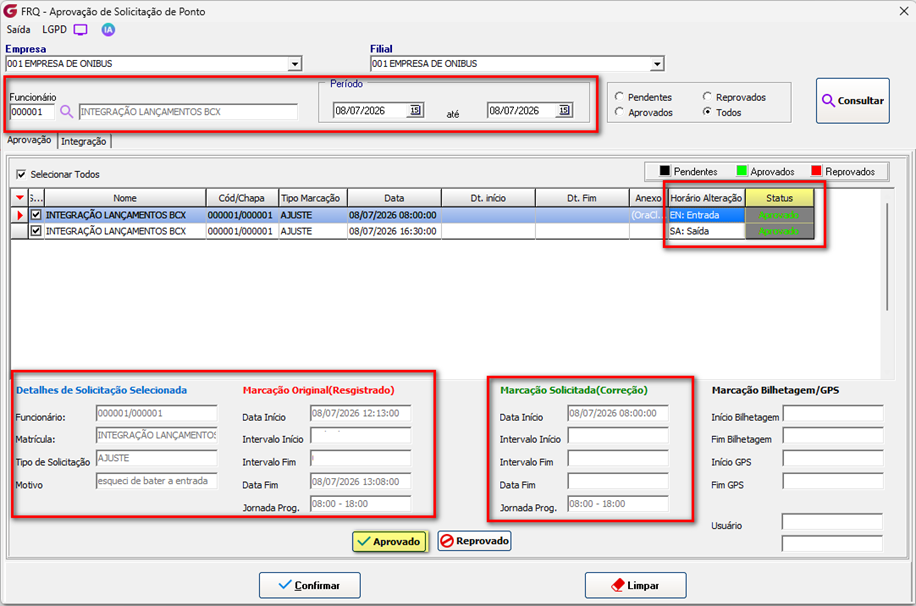Click the Data column header
Screen dimensions: 916x606
(394, 198)
